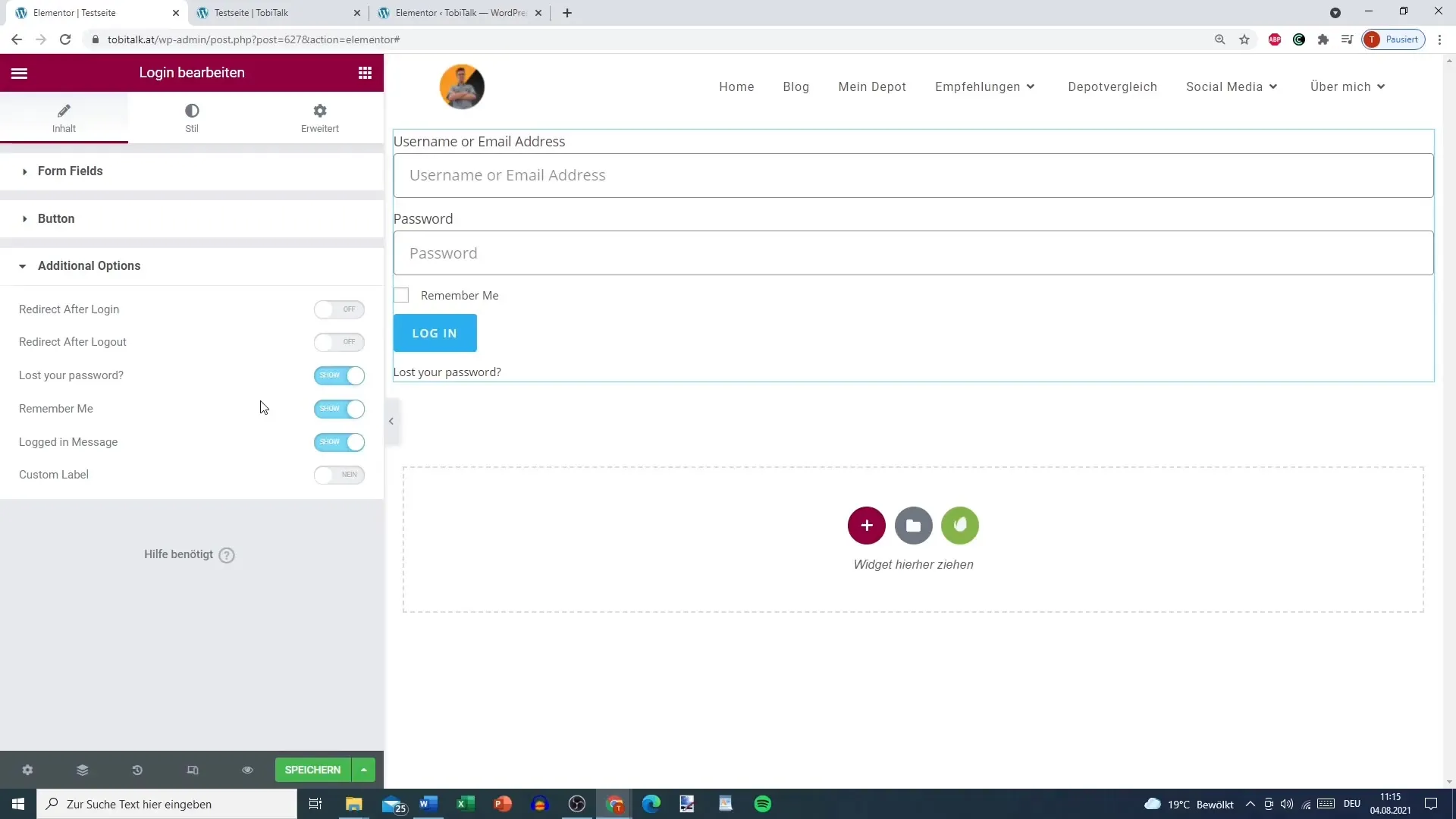Open the green circular extension icon
Viewport: 1456px width, 819px height.
click(x=1299, y=39)
